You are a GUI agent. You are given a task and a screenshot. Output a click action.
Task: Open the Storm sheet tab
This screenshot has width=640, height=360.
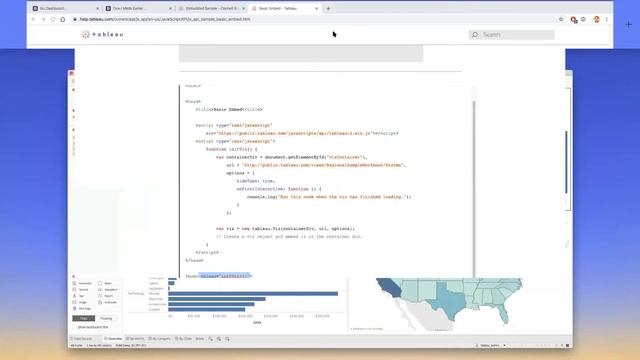(x=200, y=339)
